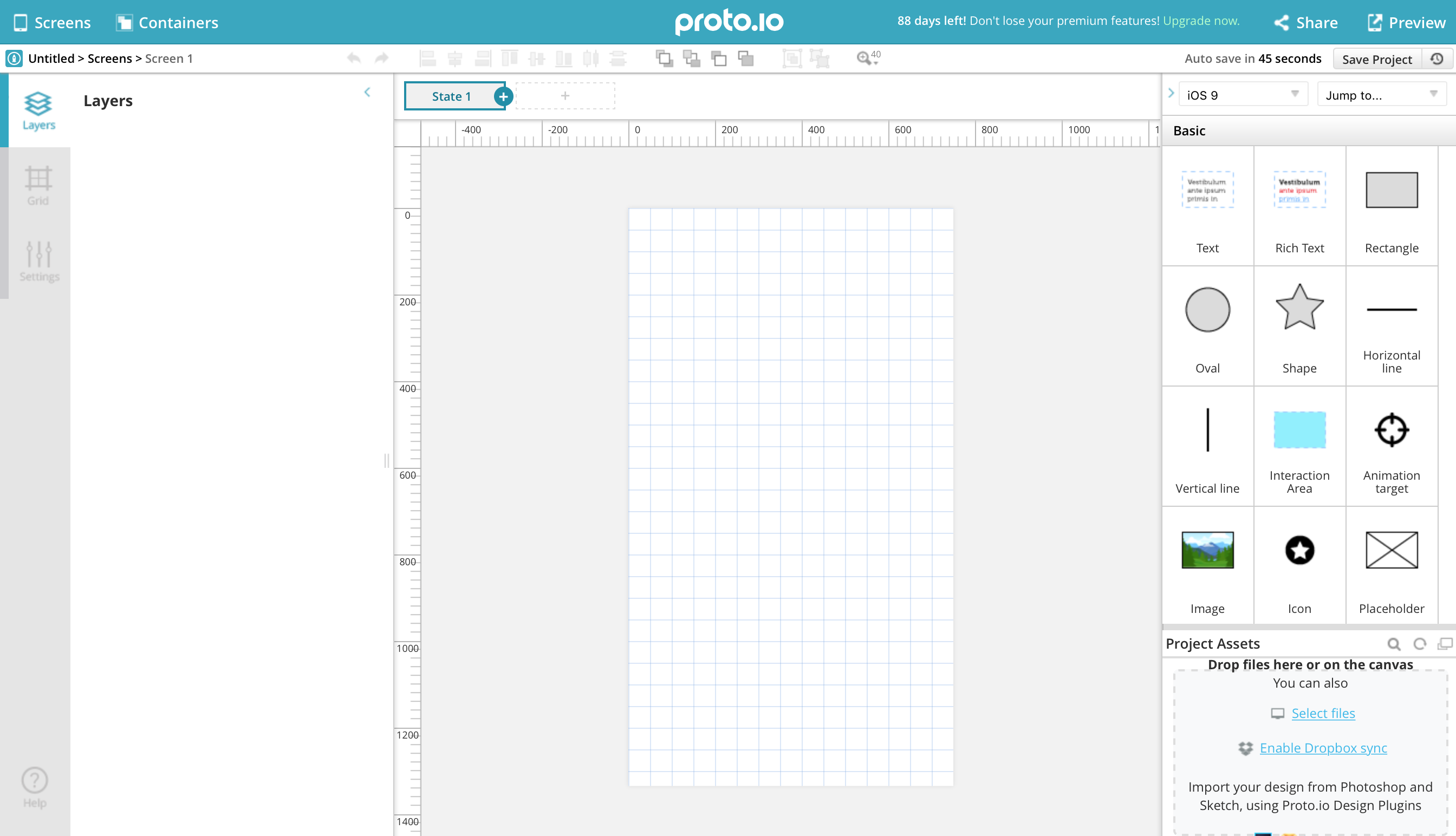Select the Rectangle widget
This screenshot has height=836, width=1456.
(x=1392, y=205)
